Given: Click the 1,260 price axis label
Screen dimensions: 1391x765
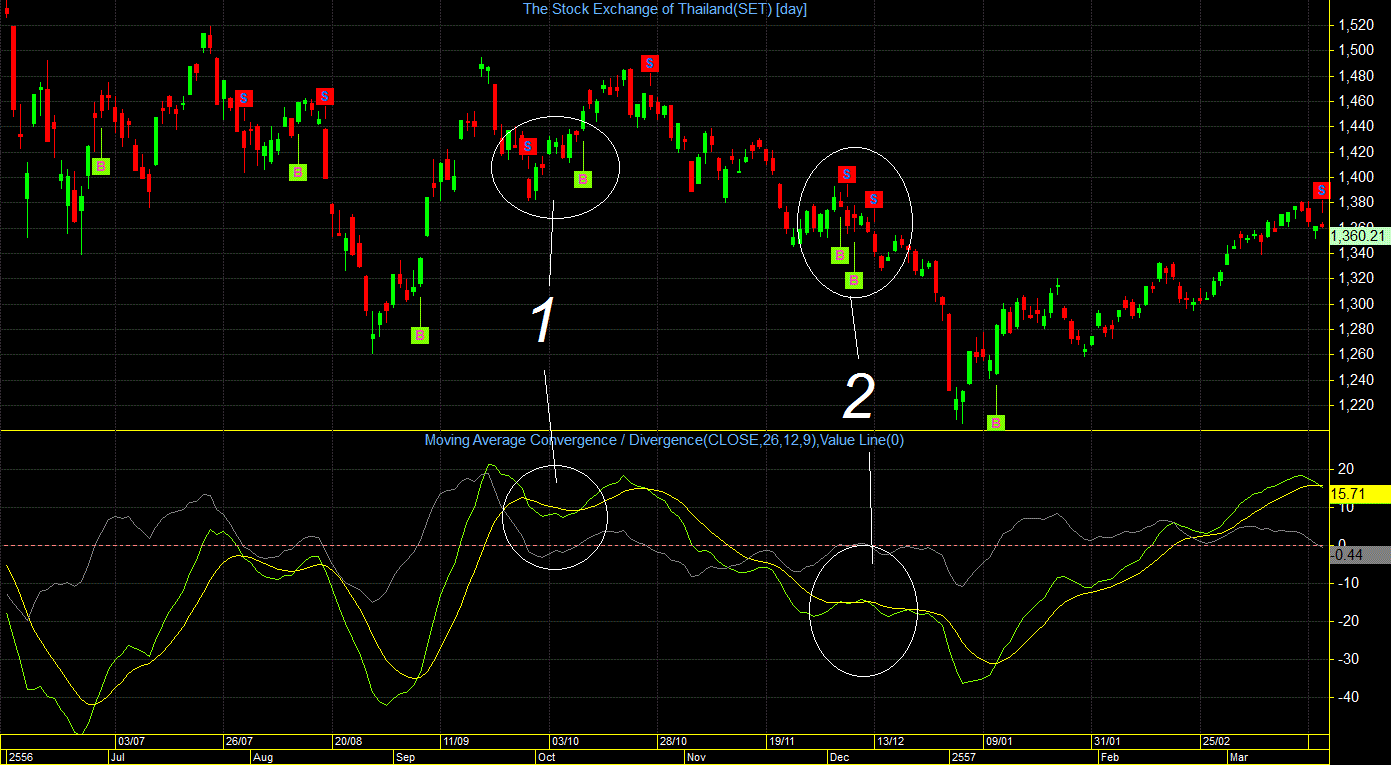Looking at the screenshot, I should (1355, 354).
